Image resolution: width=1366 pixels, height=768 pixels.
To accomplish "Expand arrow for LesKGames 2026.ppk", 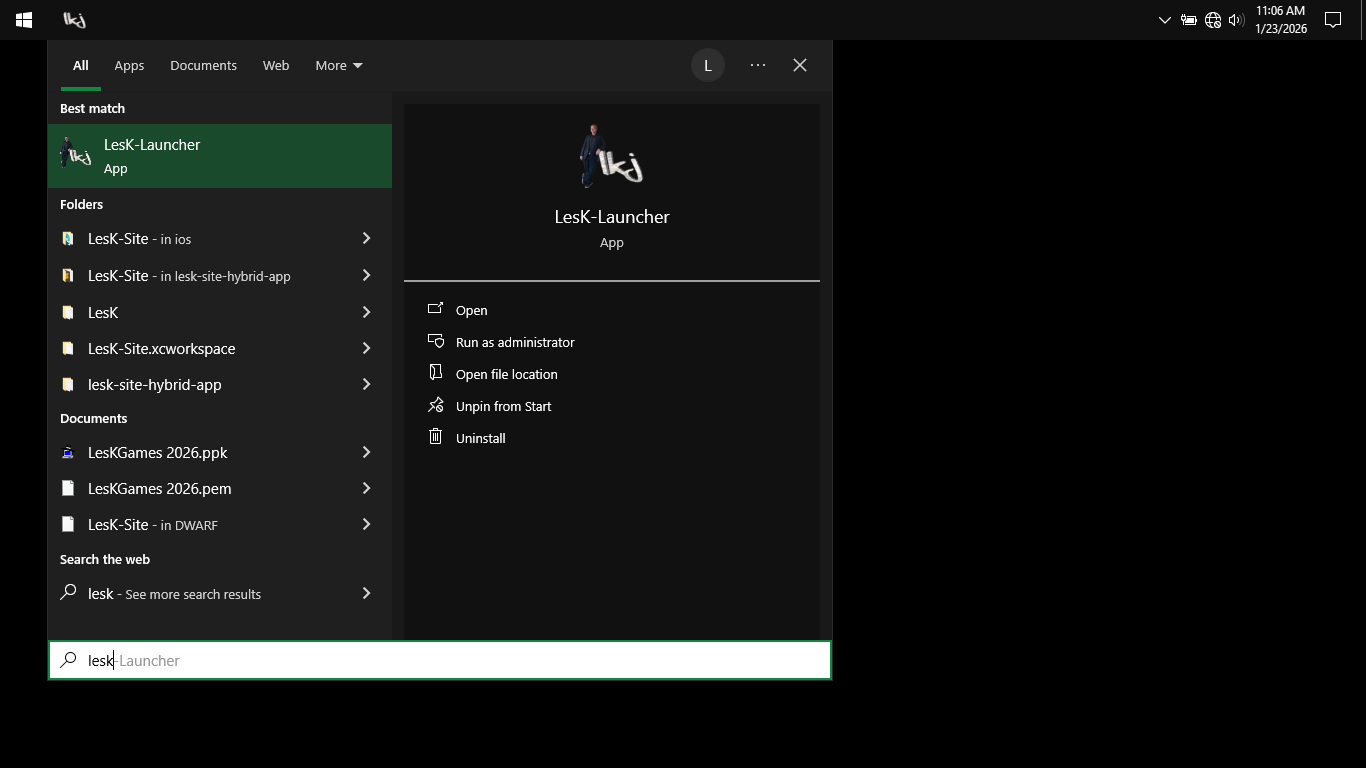I will click(x=366, y=453).
